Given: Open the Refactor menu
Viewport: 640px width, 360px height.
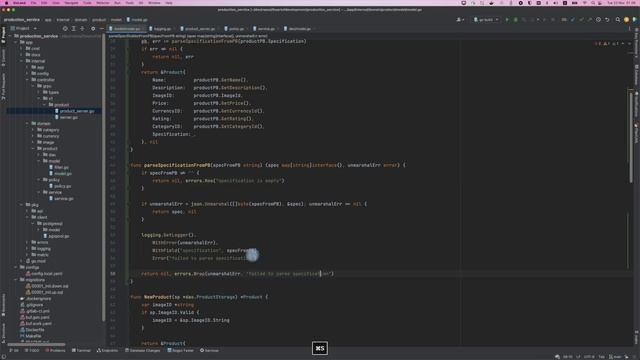Looking at the screenshot, I should point(103,3).
